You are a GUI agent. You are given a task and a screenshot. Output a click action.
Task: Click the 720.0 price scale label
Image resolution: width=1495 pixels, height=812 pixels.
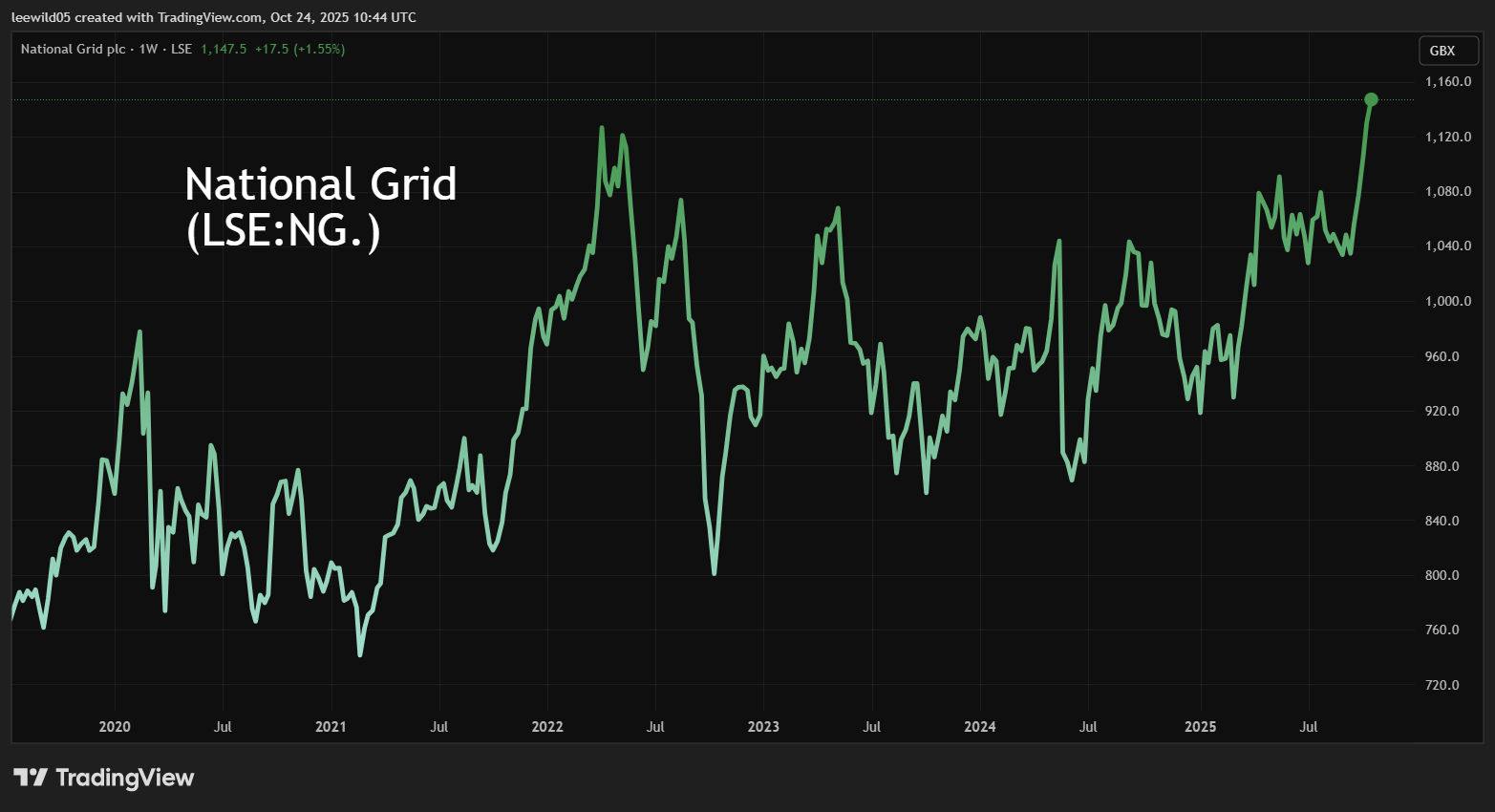tap(1442, 685)
